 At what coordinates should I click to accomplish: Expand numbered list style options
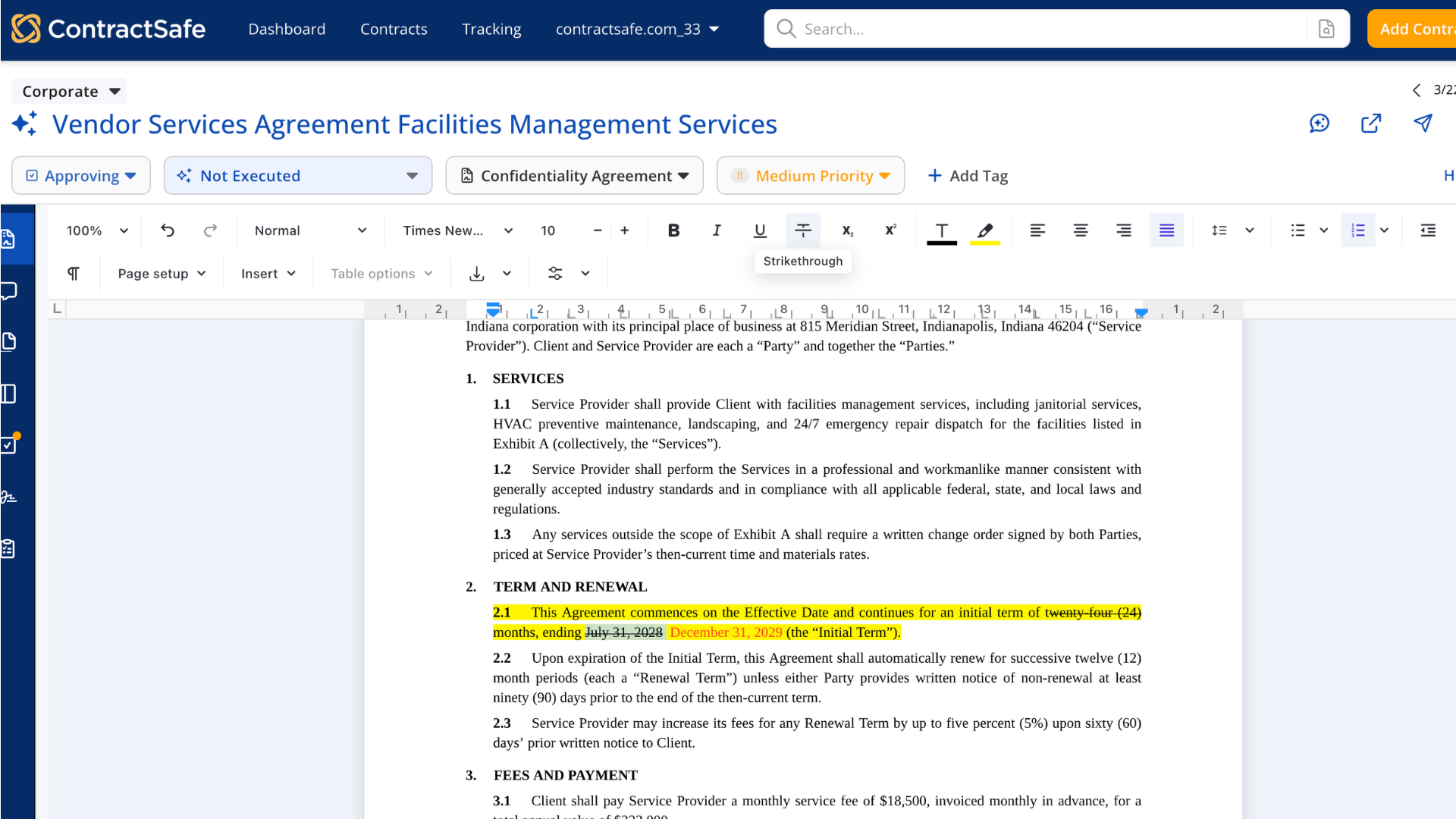(x=1385, y=231)
